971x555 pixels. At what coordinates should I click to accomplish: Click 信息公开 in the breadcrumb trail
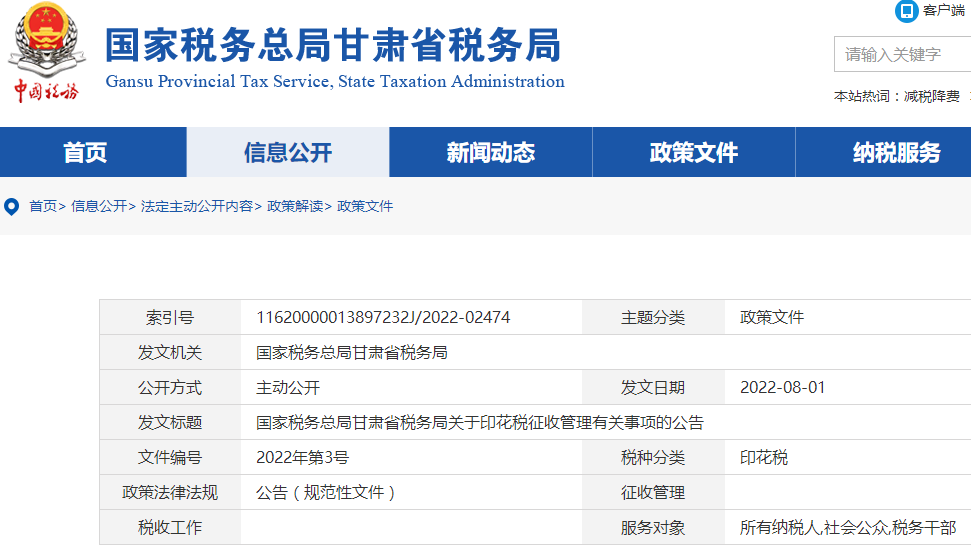[98, 206]
